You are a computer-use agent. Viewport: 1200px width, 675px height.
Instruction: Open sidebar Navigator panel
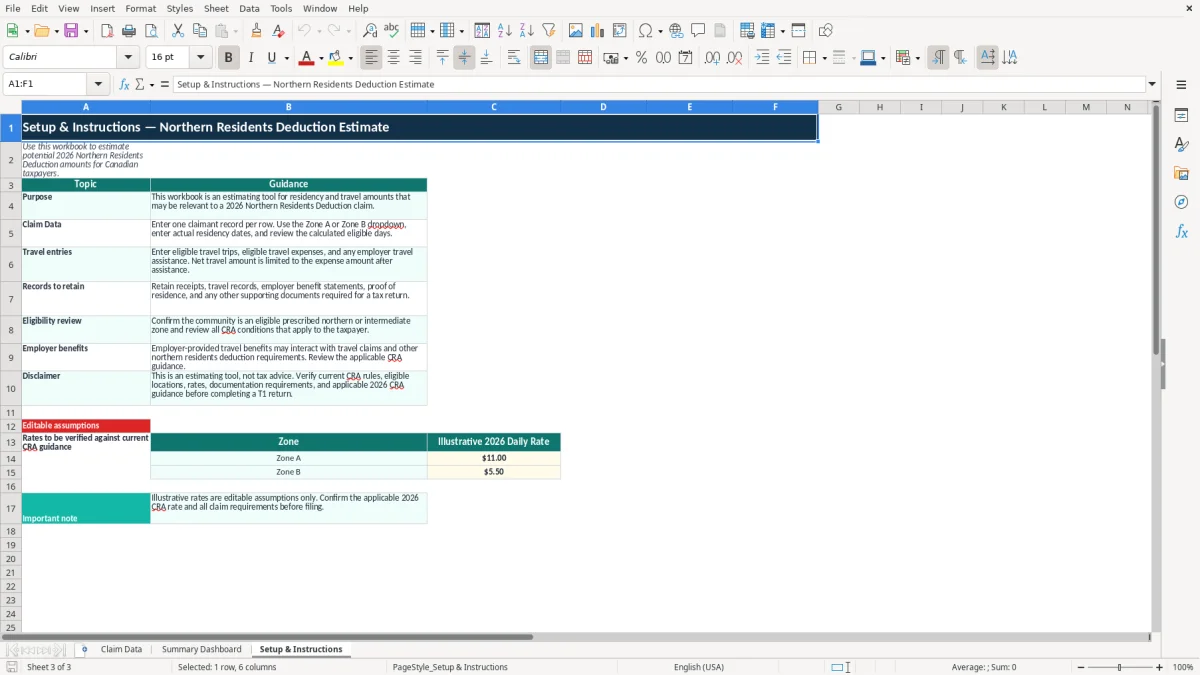click(1181, 203)
